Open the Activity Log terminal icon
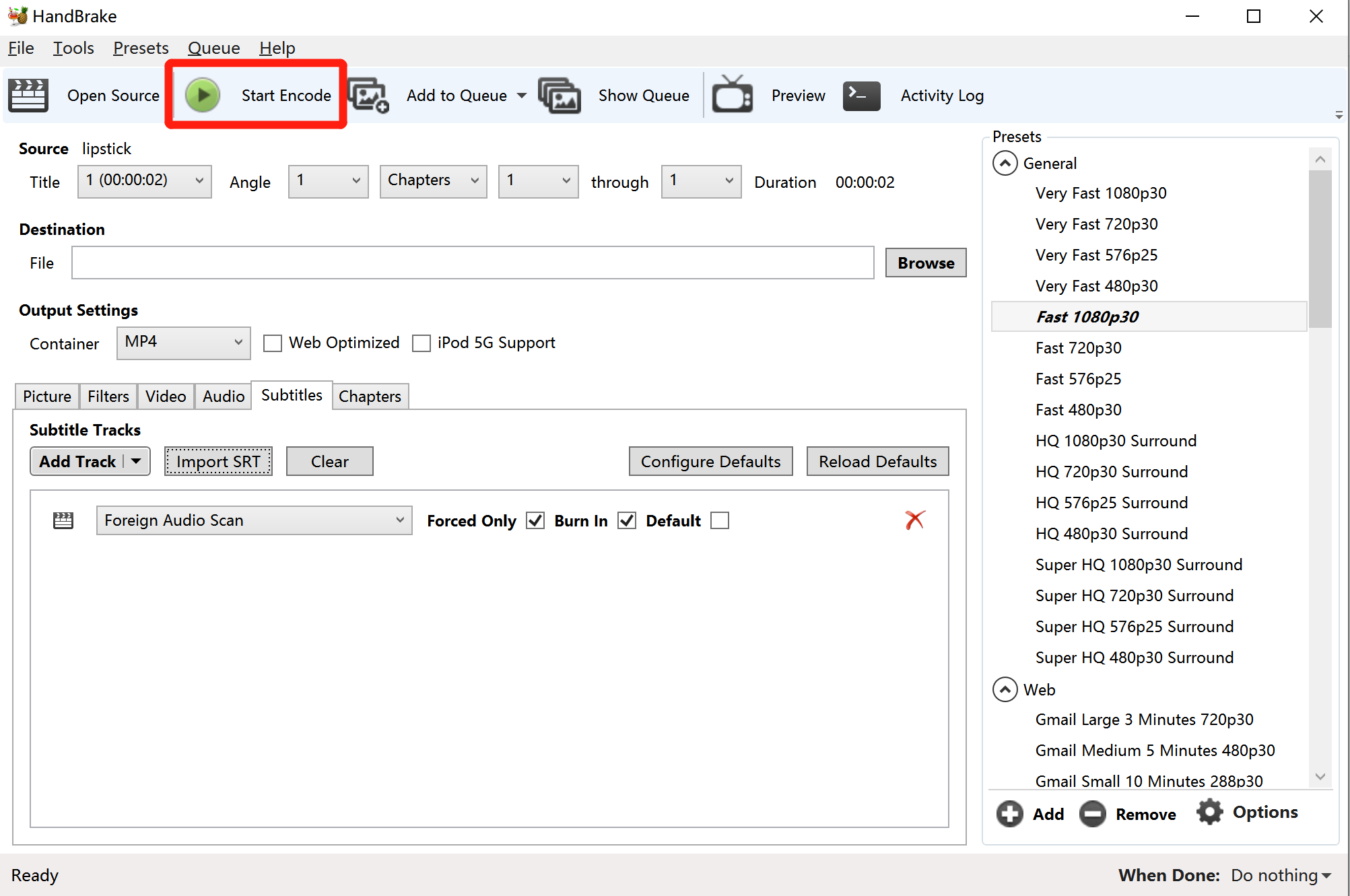Screen dimensions: 1350x896 tap(861, 95)
